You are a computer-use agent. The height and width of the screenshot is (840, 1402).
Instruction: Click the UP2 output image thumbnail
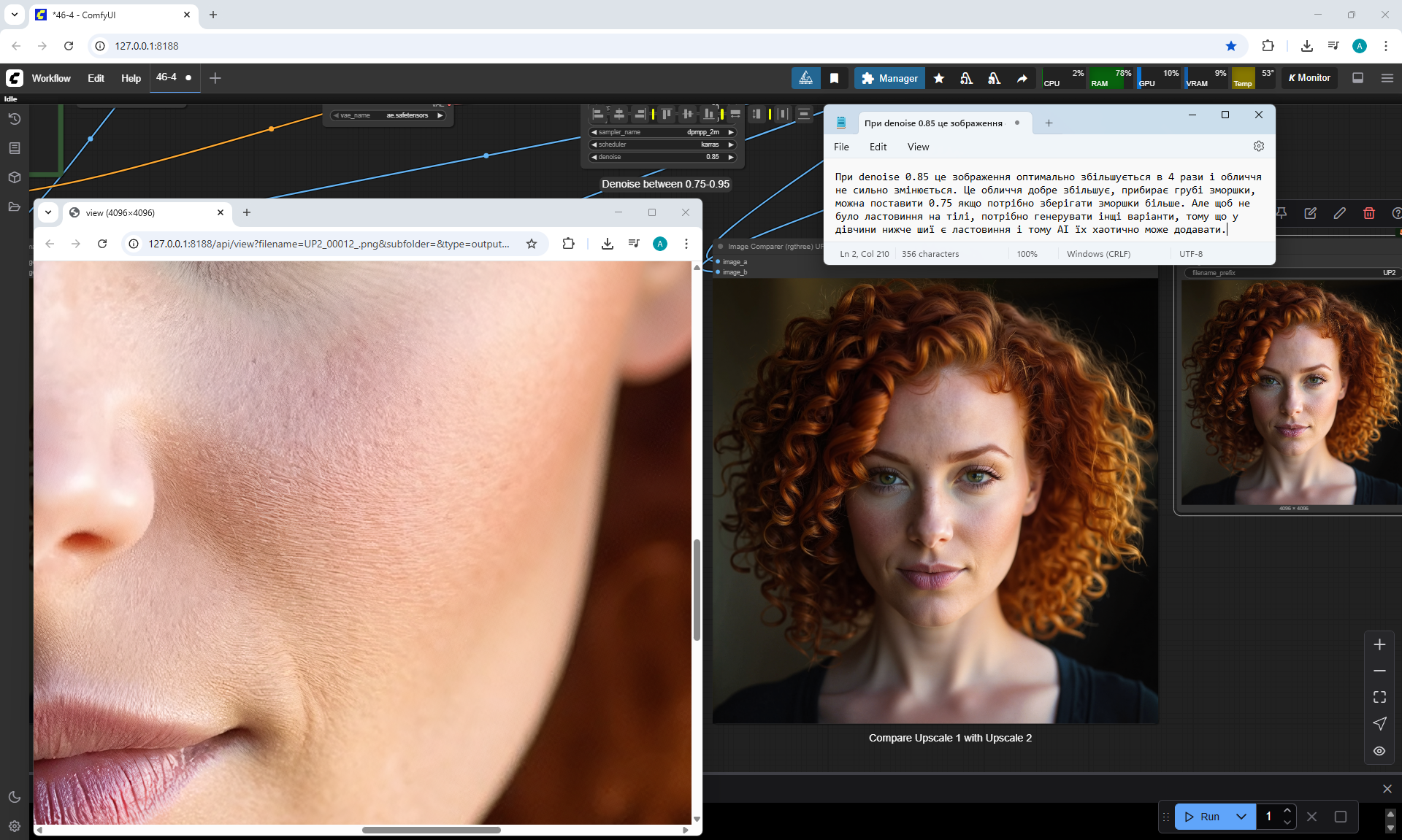[1291, 393]
